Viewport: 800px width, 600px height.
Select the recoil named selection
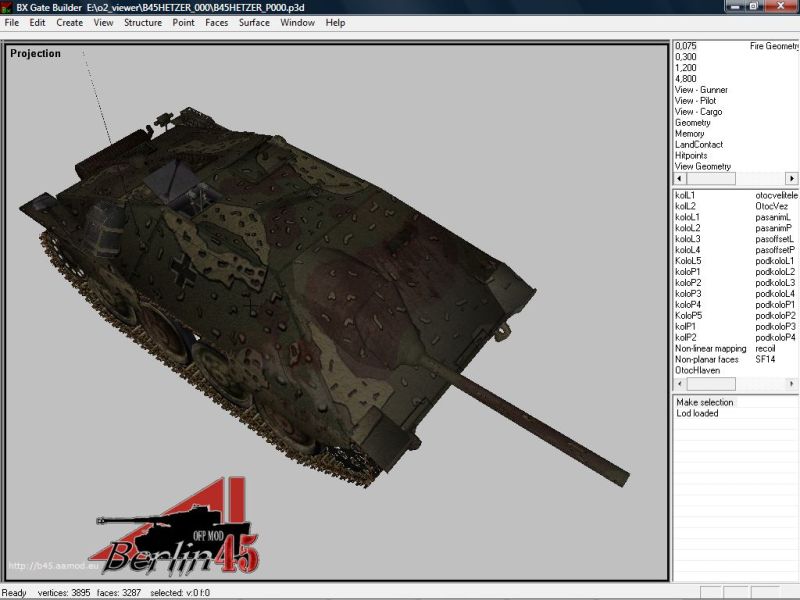[765, 348]
